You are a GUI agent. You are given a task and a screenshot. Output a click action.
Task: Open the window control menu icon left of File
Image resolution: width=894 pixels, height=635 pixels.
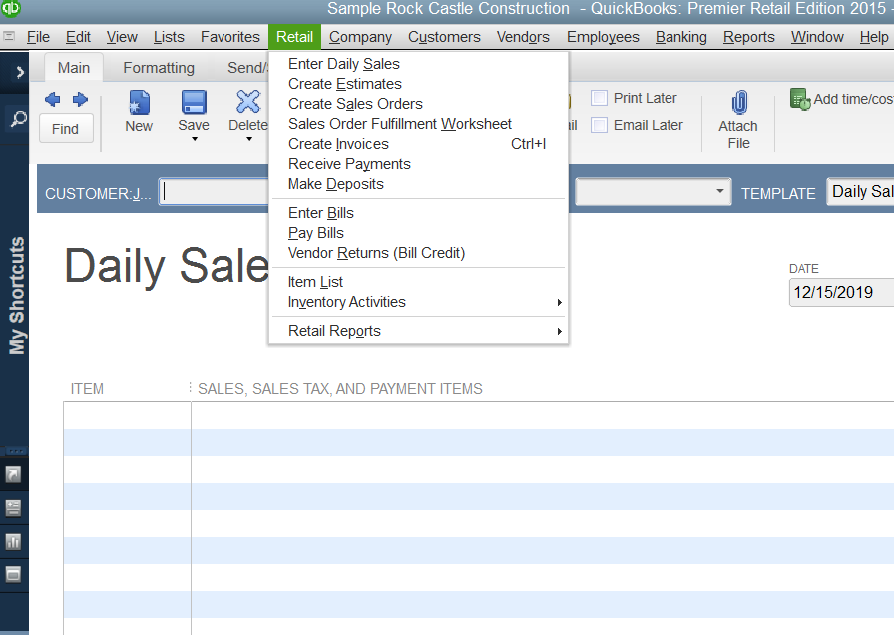9,36
